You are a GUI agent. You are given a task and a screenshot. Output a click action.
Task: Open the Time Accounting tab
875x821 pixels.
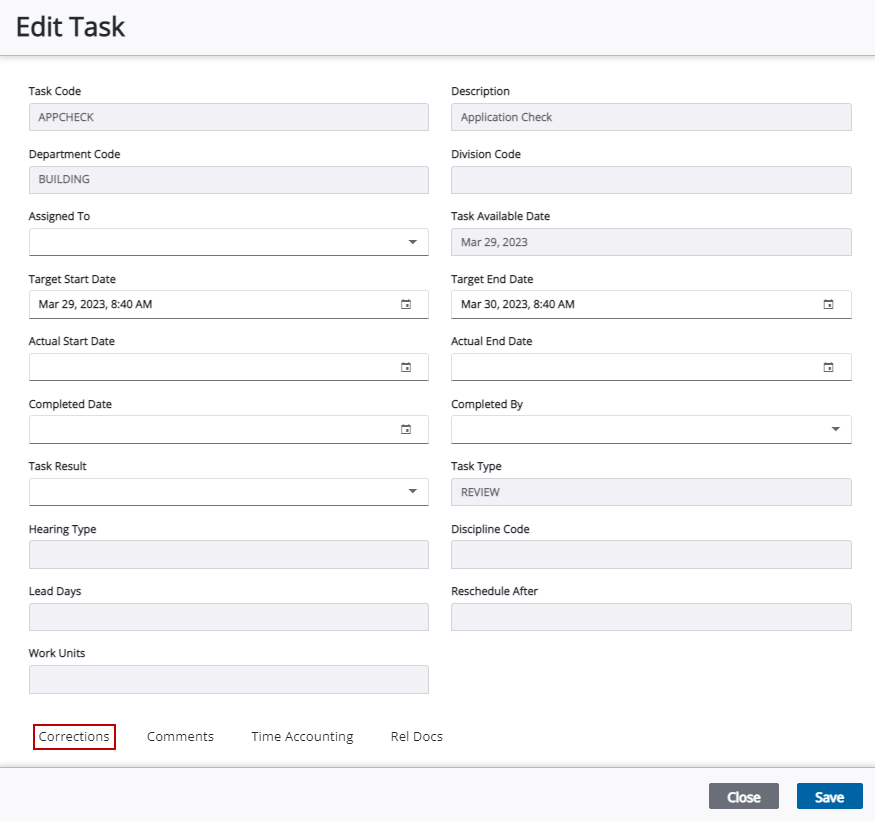[302, 737]
